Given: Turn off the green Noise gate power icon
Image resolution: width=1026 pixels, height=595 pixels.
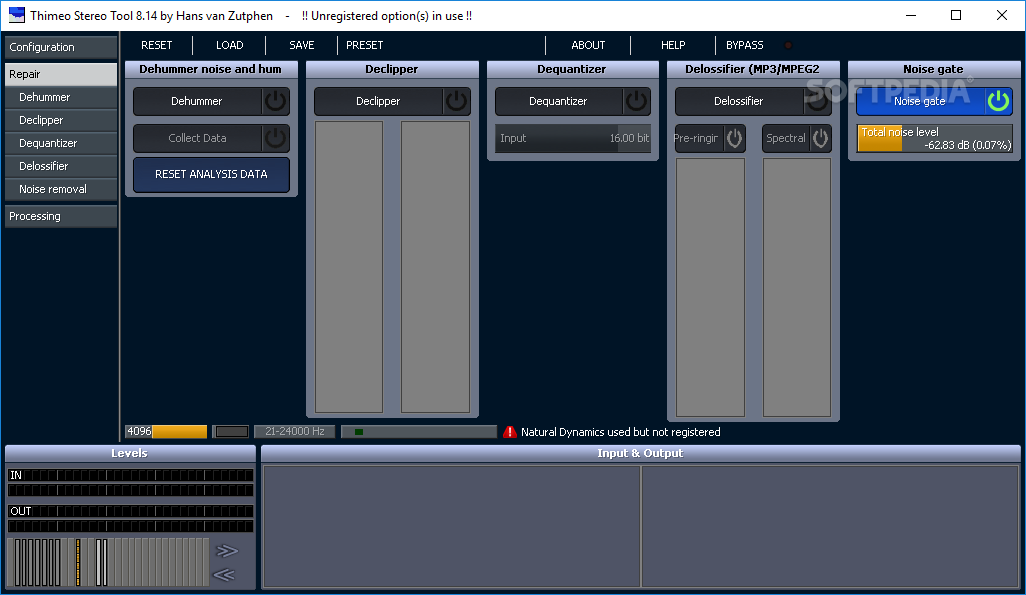Looking at the screenshot, I should pos(999,101).
